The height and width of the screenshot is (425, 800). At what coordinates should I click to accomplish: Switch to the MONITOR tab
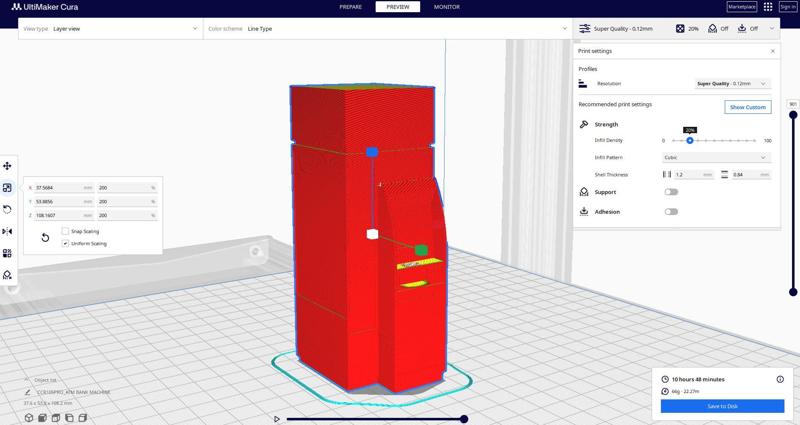447,7
